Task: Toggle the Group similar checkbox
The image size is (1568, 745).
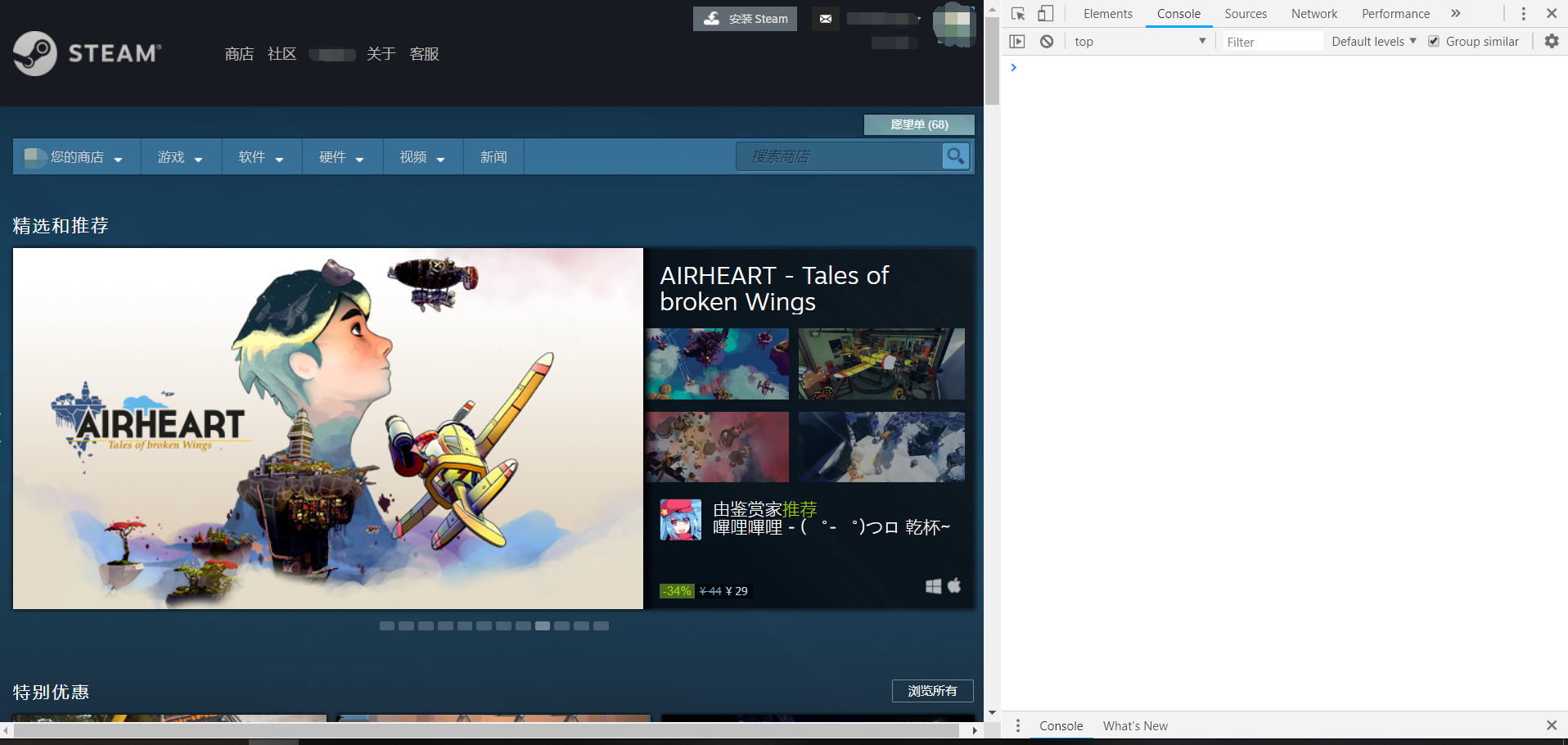Action: pyautogui.click(x=1434, y=42)
